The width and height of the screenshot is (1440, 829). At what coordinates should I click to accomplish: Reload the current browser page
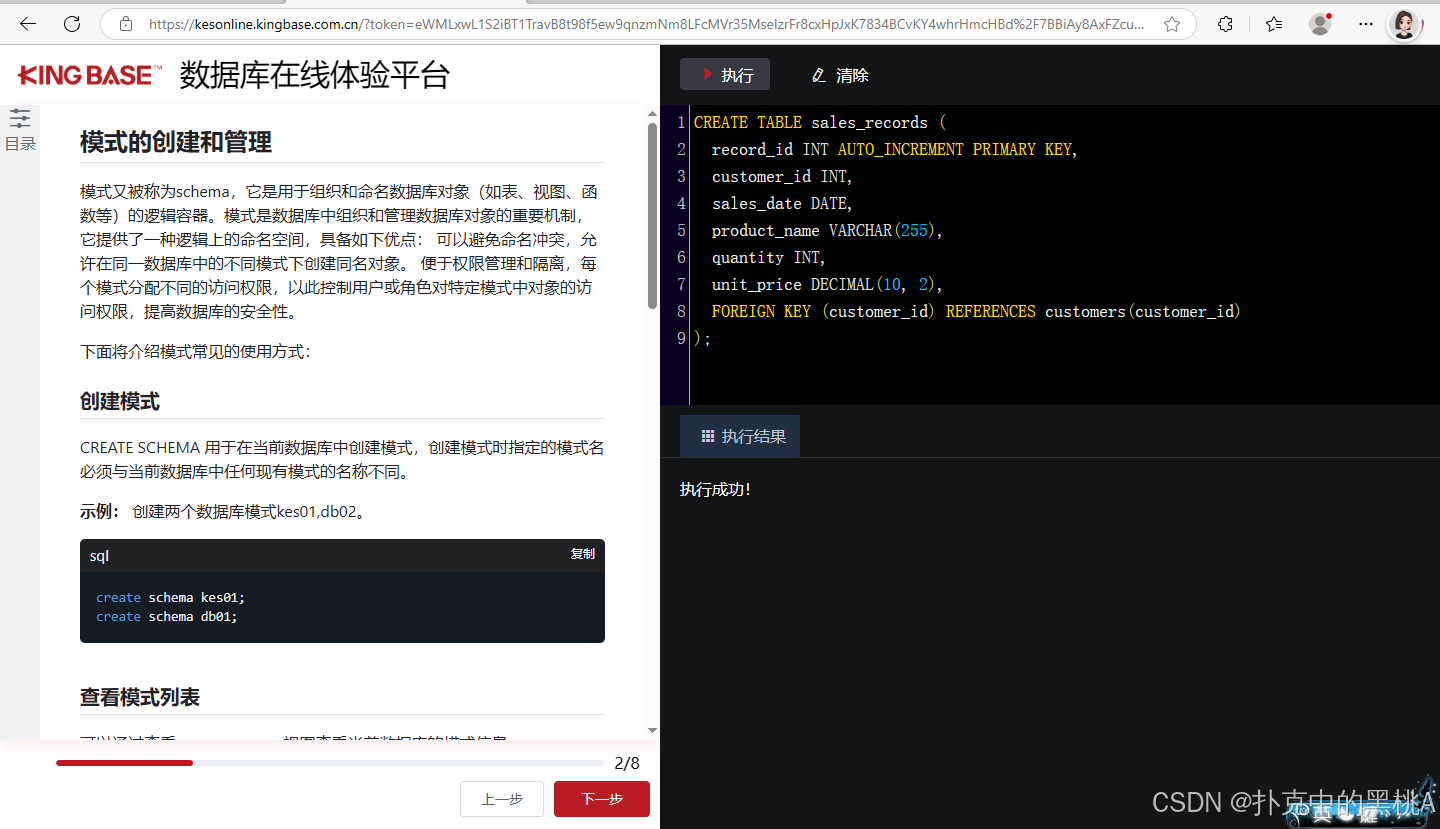tap(72, 23)
